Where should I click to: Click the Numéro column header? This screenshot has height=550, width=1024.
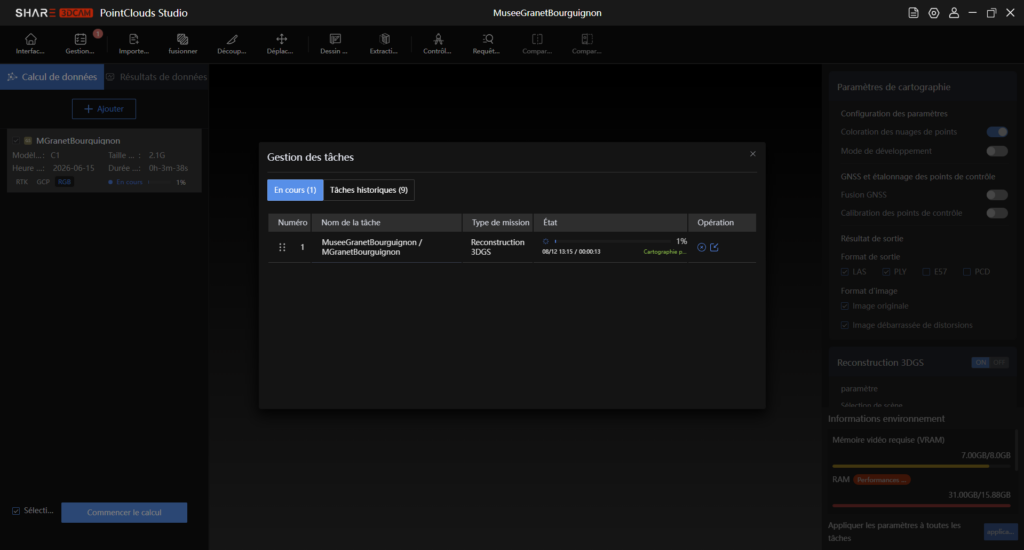292,223
